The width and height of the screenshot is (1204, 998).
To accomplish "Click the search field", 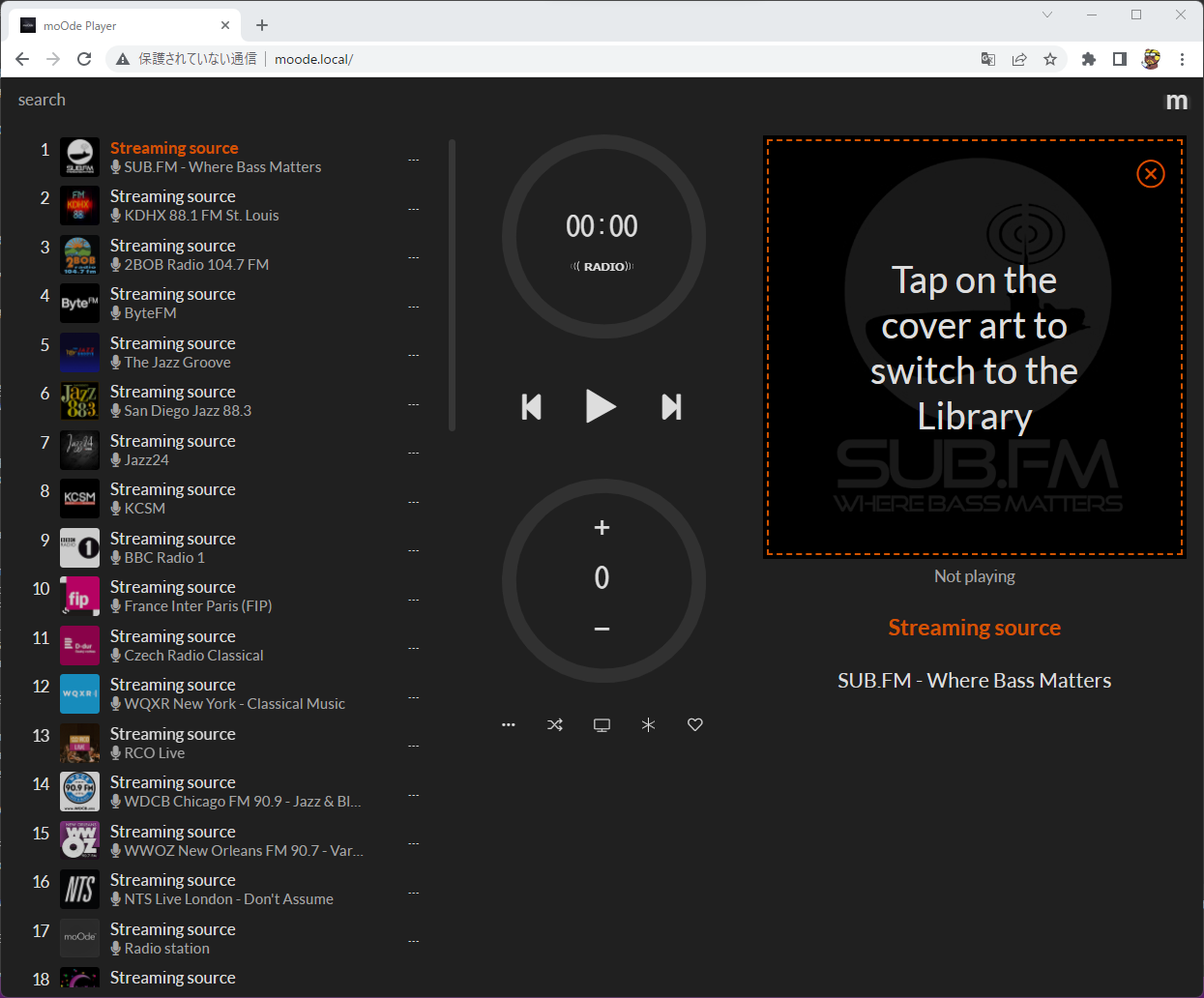I will [42, 100].
